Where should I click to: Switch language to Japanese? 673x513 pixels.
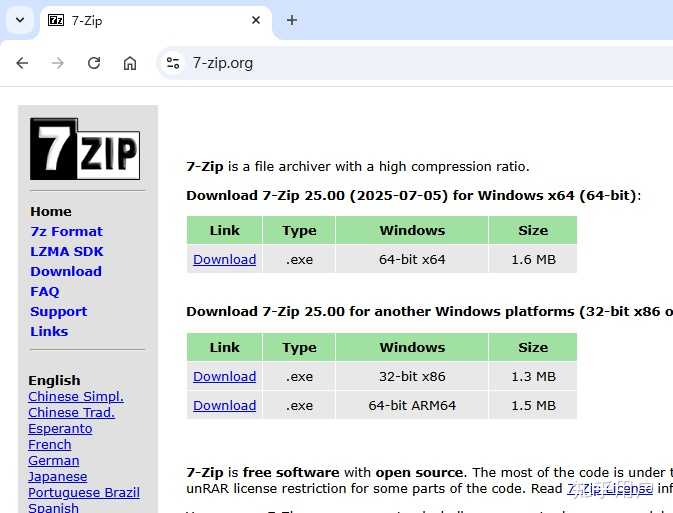click(x=58, y=477)
